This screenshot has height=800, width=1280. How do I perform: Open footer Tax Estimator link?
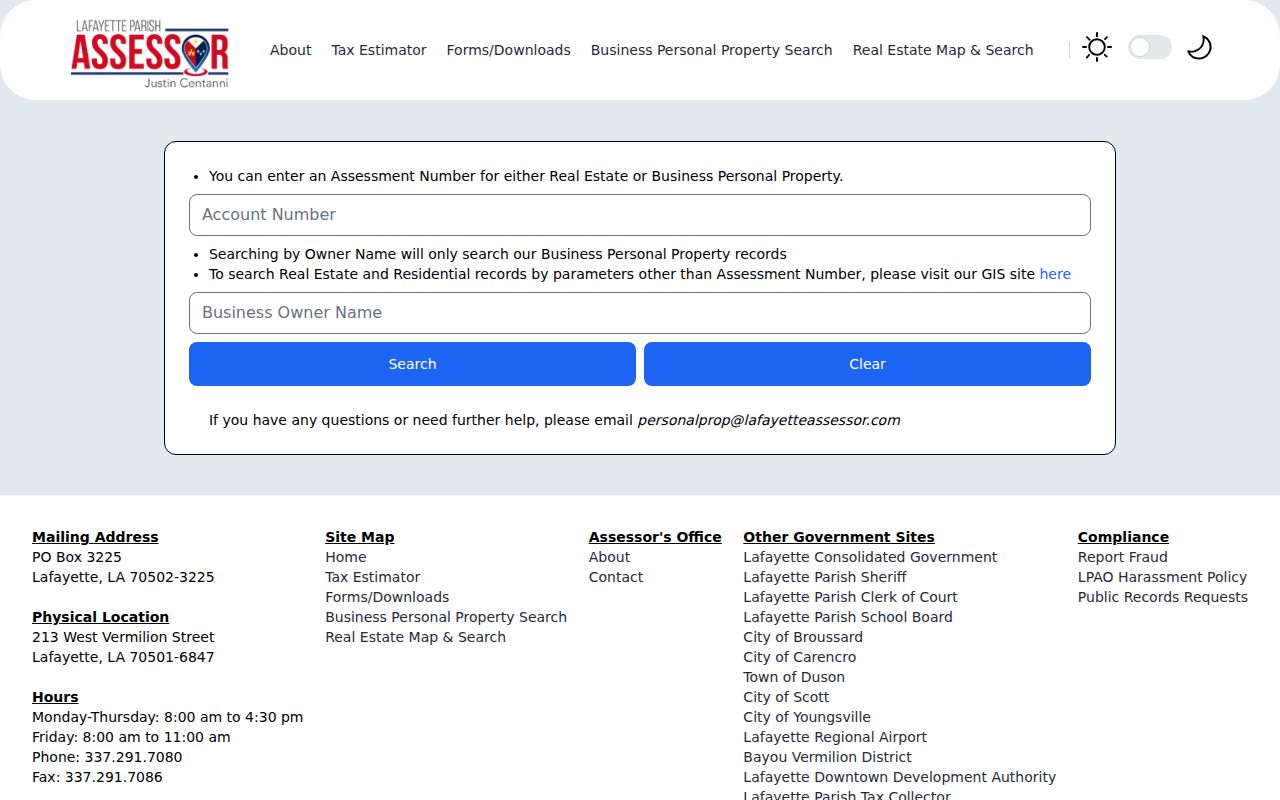[373, 577]
